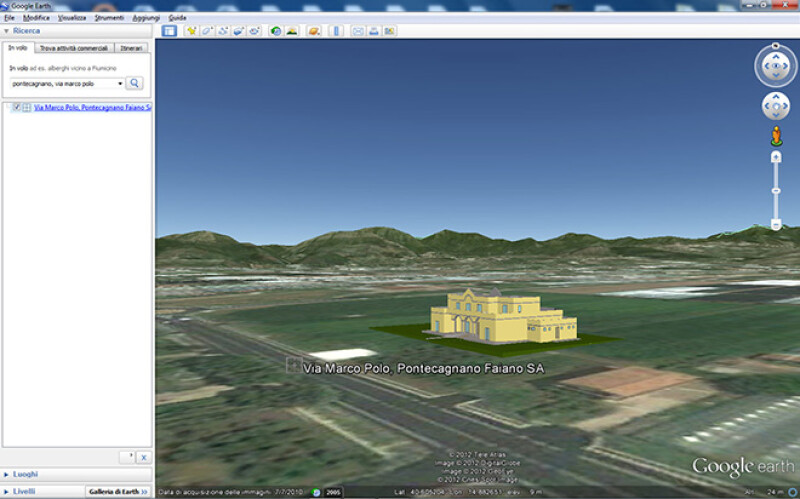
Task: Click the 2005 historical imagery year button
Action: point(333,492)
